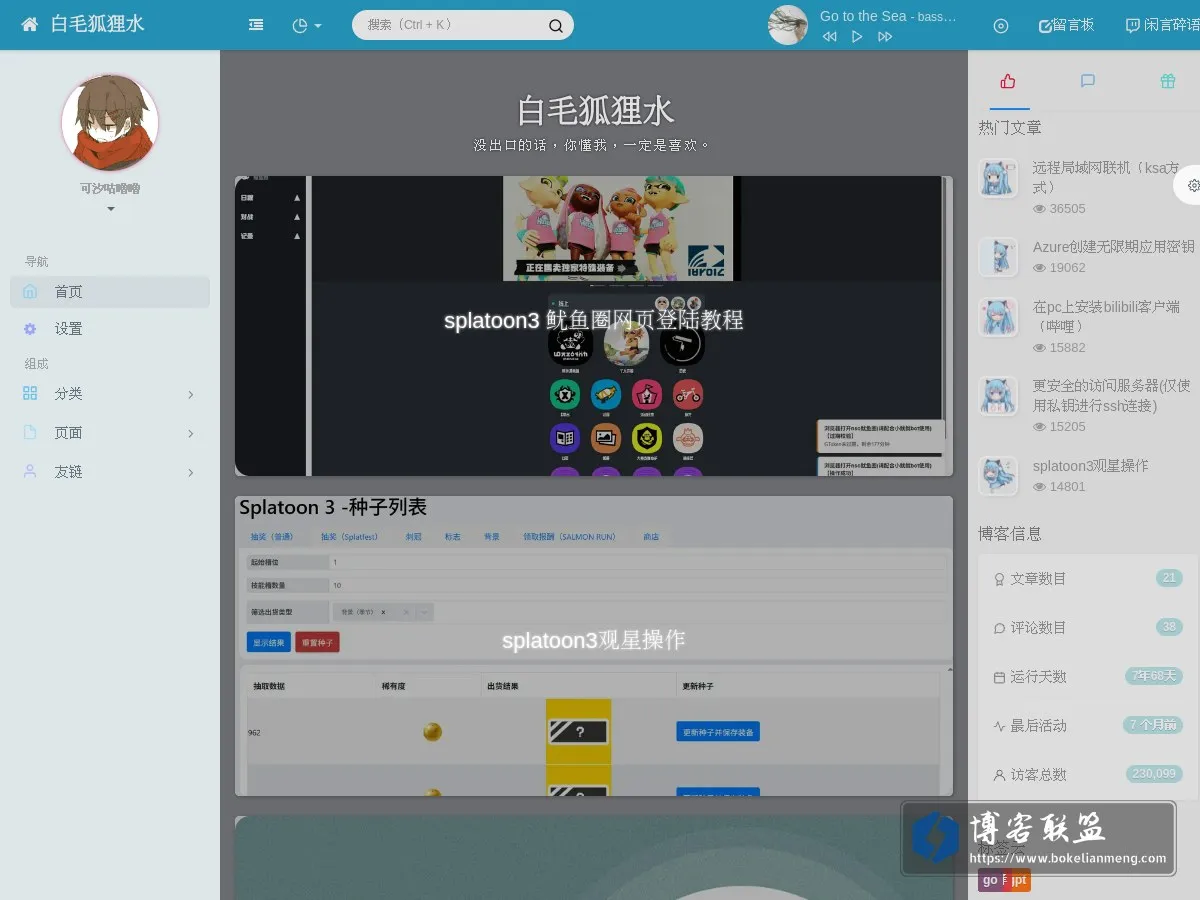Viewport: 1200px width, 900px height.
Task: Click the thumbnail beside 在pc上安装bilibili客户端
Action: click(998, 317)
